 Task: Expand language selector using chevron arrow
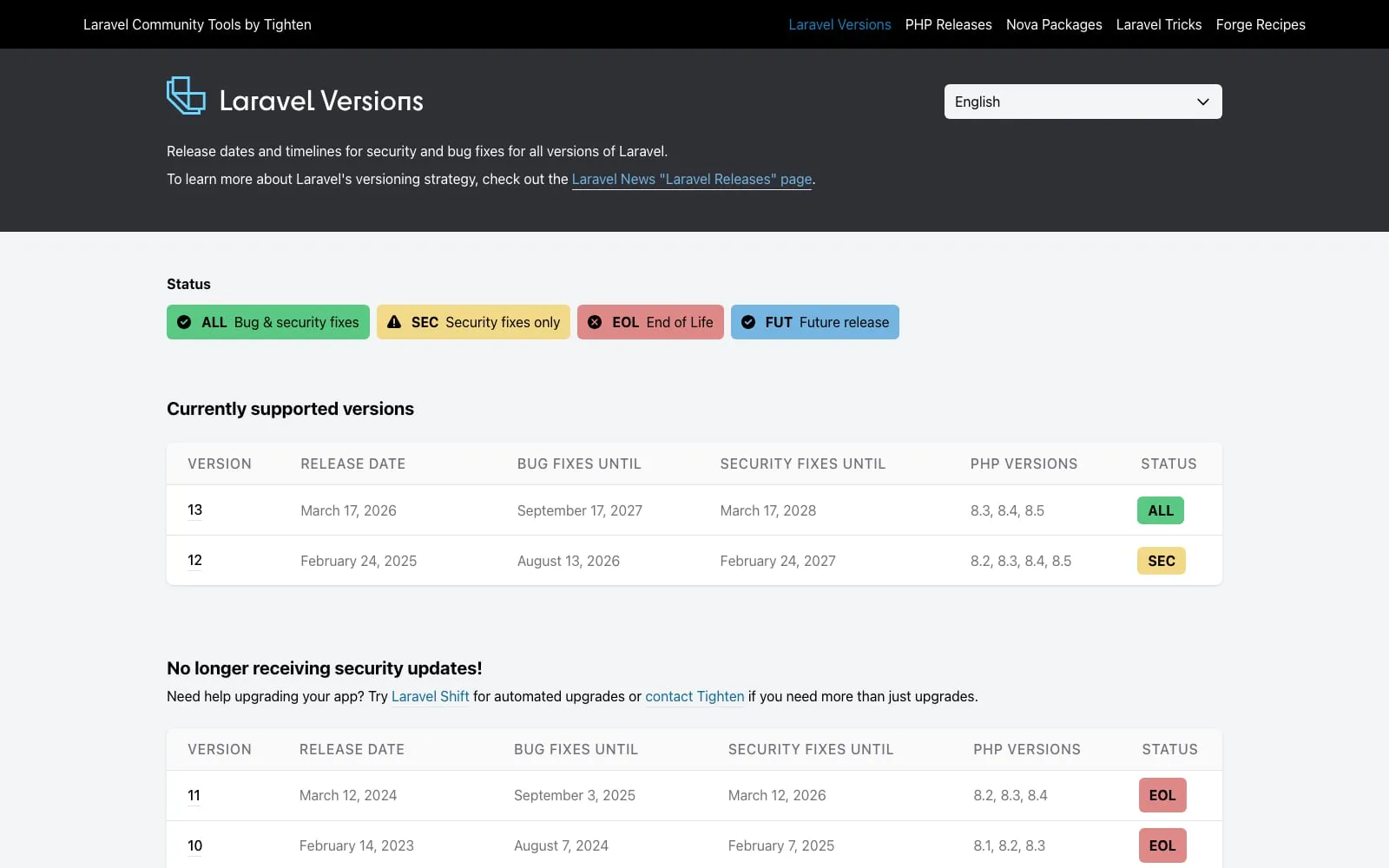point(1203,102)
